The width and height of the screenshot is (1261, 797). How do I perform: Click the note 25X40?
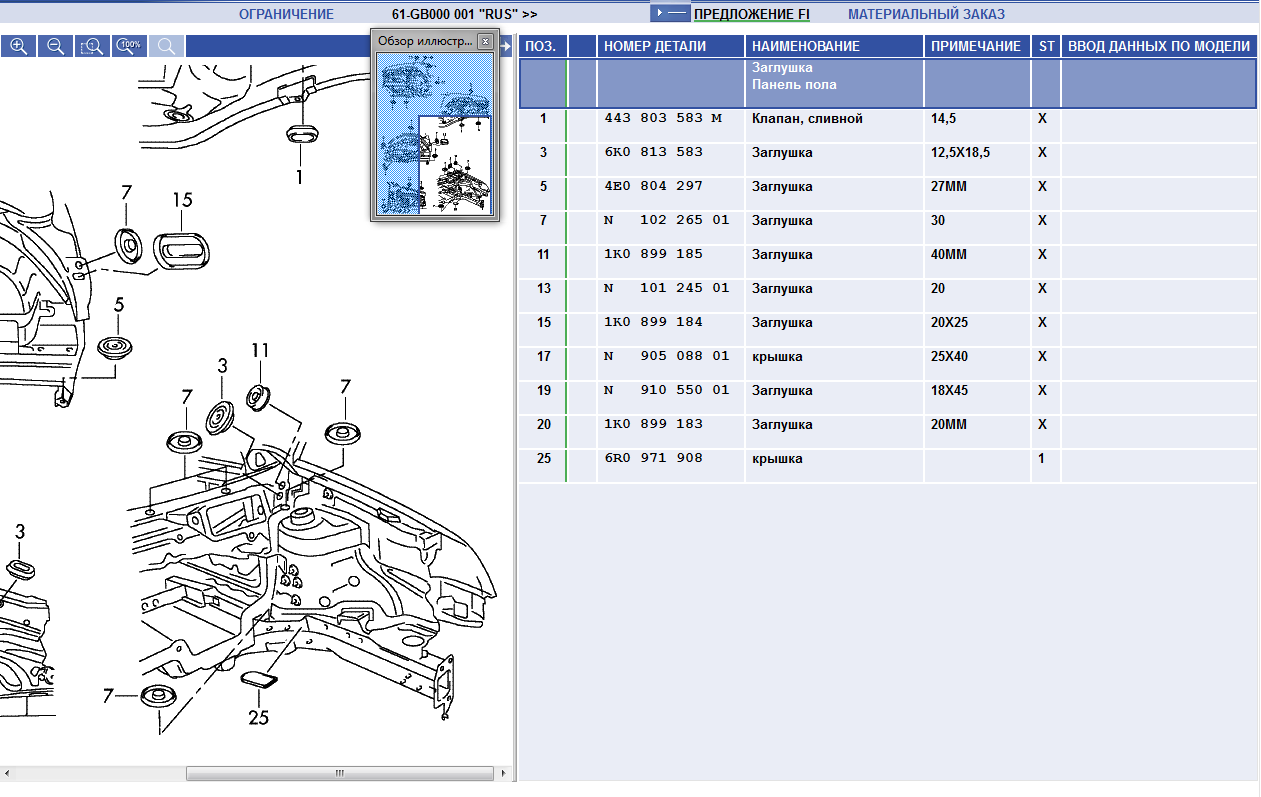coord(950,356)
